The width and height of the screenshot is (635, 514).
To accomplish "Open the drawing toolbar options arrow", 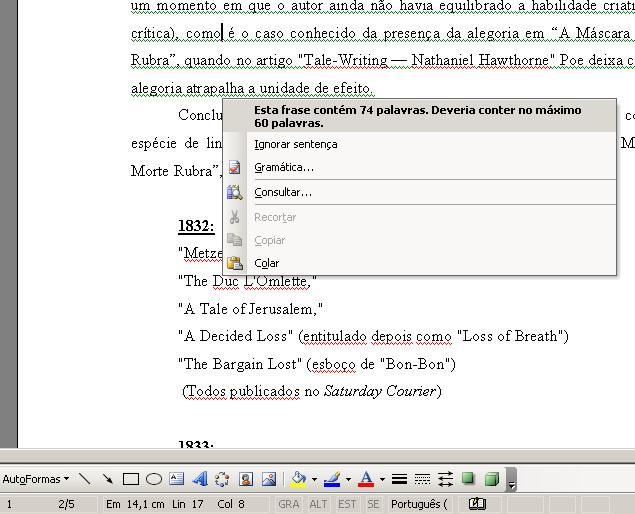I will [x=511, y=480].
